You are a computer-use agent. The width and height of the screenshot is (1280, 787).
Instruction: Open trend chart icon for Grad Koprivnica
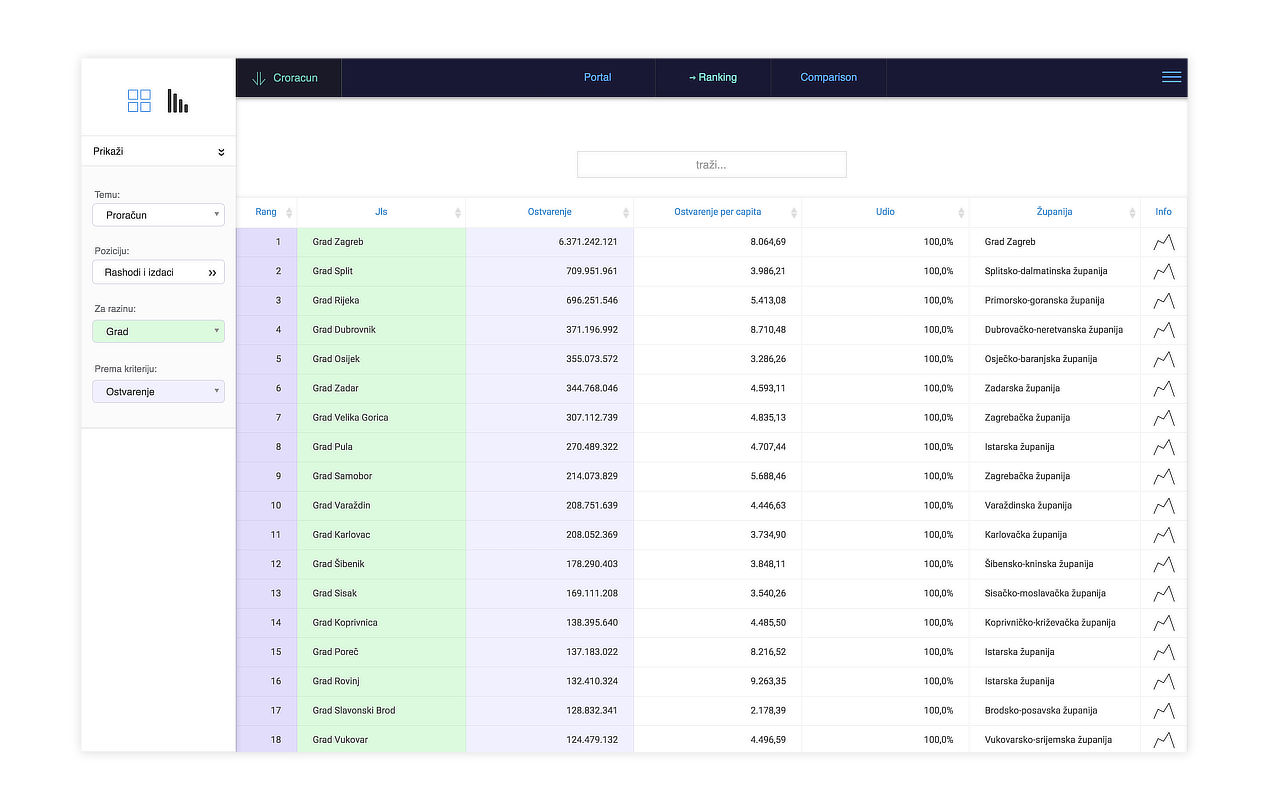click(x=1163, y=623)
